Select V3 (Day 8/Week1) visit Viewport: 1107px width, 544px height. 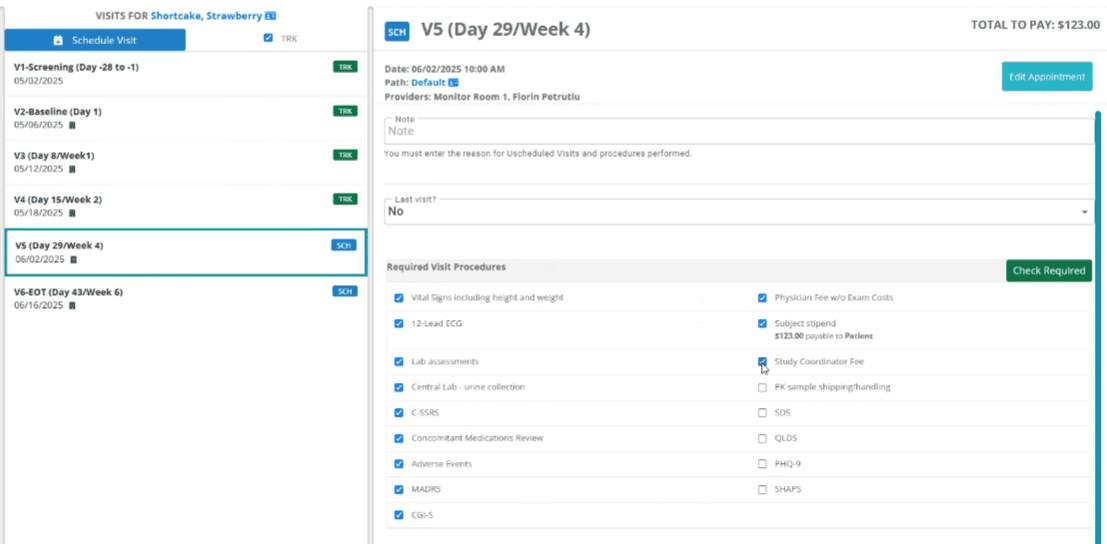point(185,162)
